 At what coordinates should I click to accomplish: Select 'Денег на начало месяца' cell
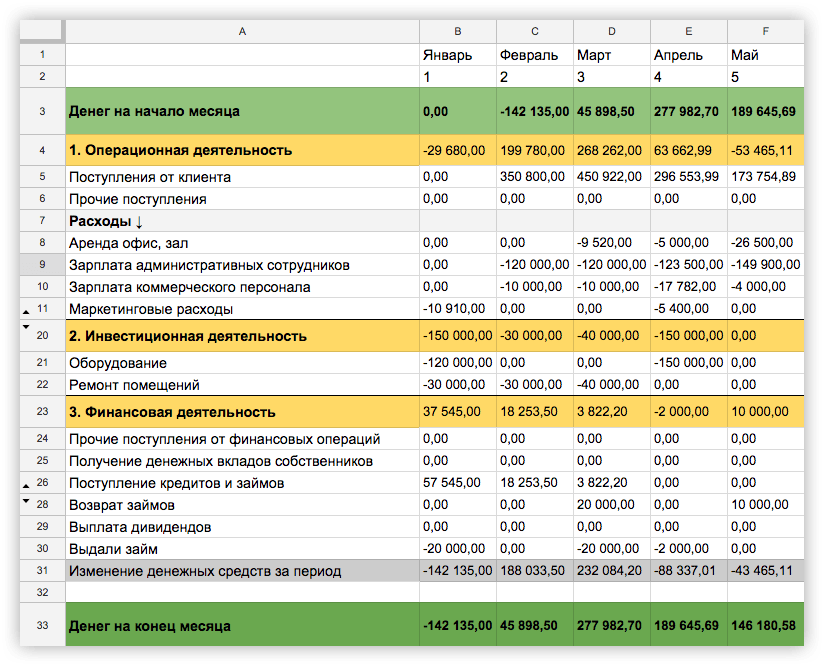coord(242,111)
